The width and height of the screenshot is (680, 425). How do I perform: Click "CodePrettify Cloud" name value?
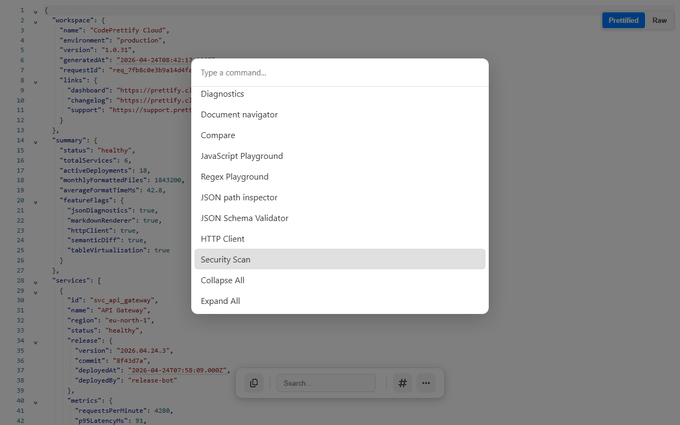click(128, 30)
